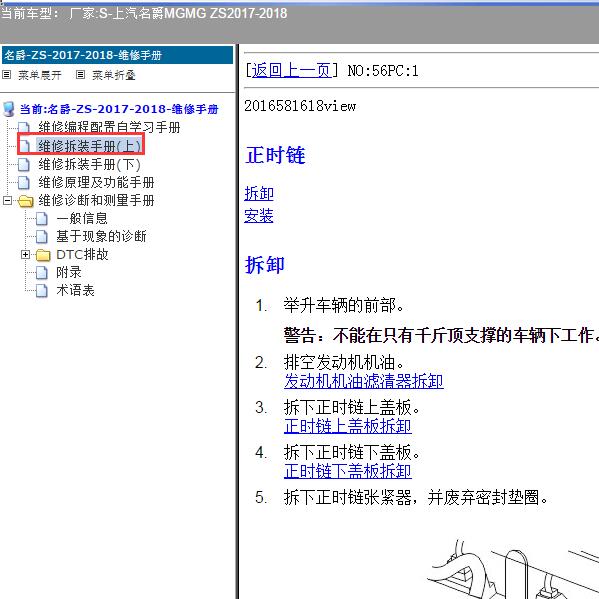Click the root computer icon beside 当前:名爵-ZS
Image resolution: width=599 pixels, height=599 pixels.
click(9, 109)
